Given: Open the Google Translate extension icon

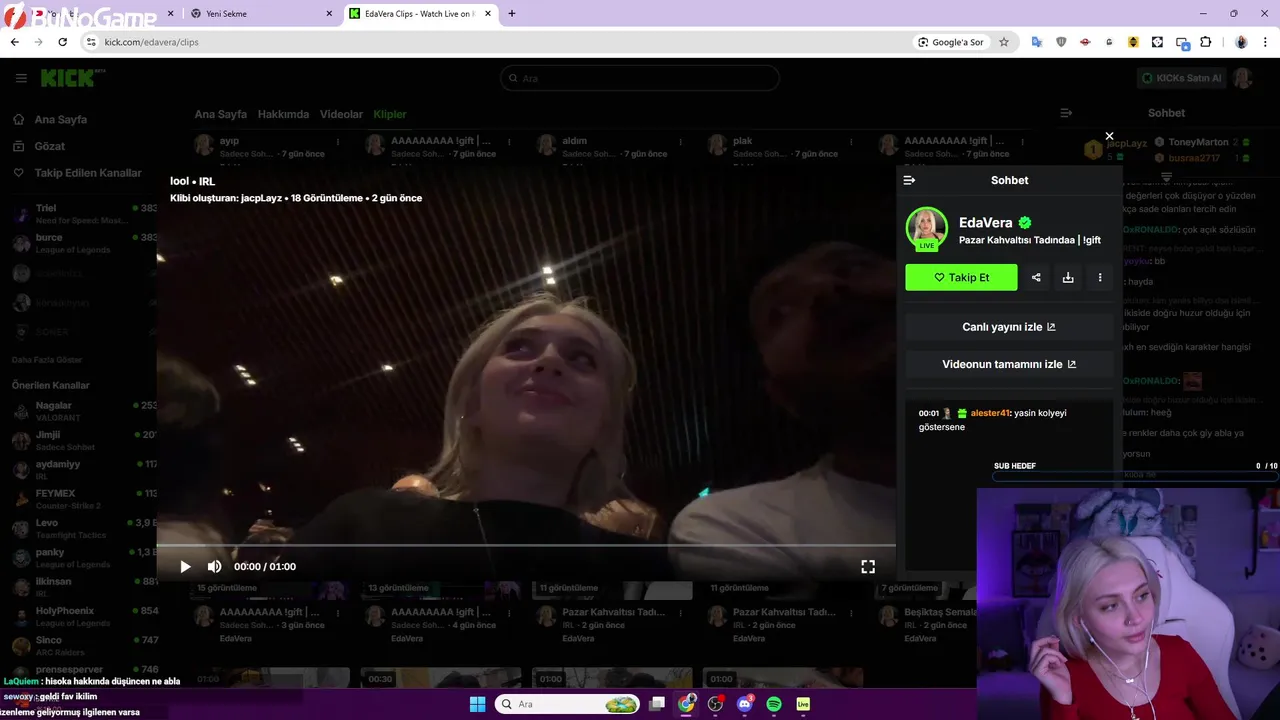Looking at the screenshot, I should tap(1036, 42).
